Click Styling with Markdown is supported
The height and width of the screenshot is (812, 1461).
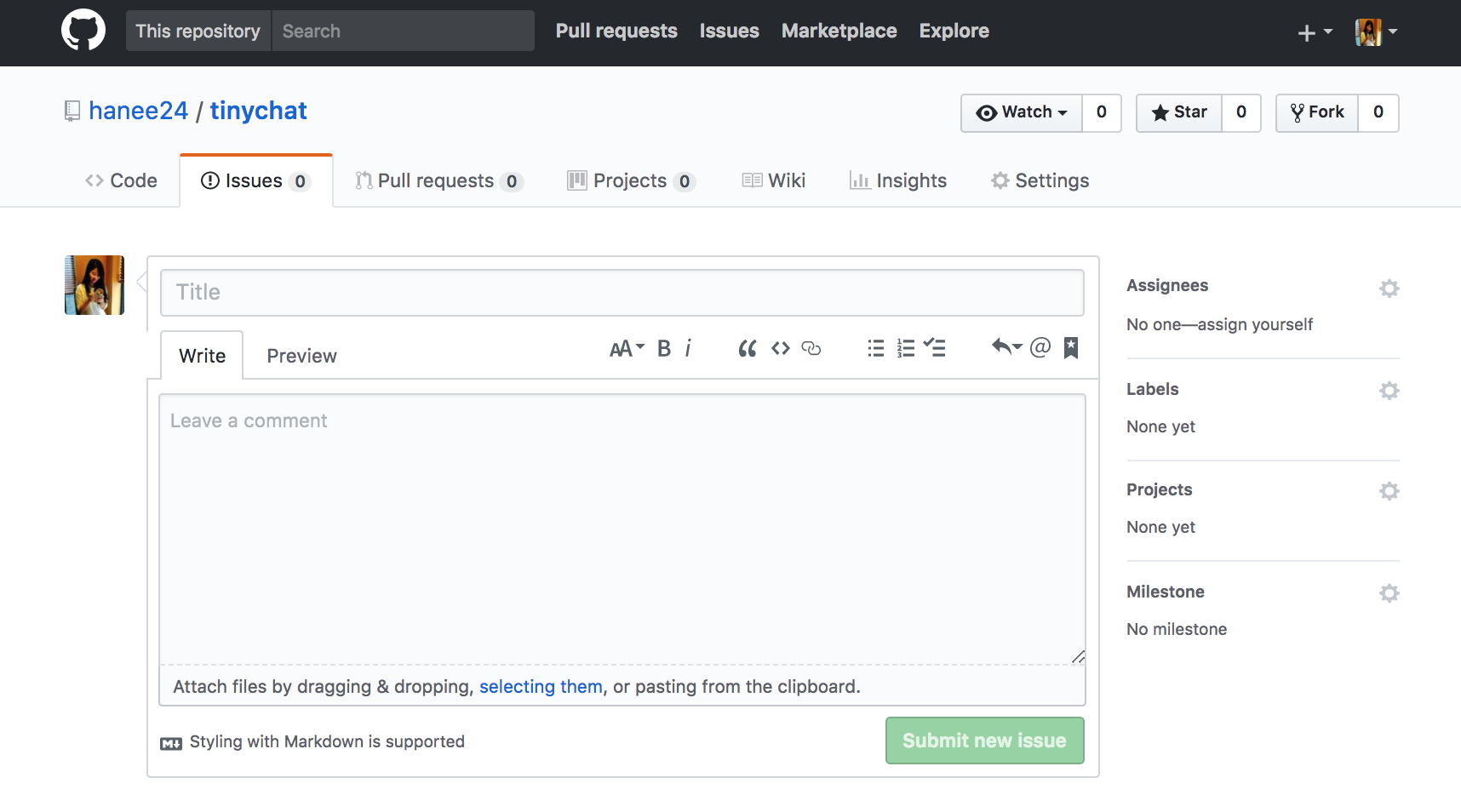327,741
